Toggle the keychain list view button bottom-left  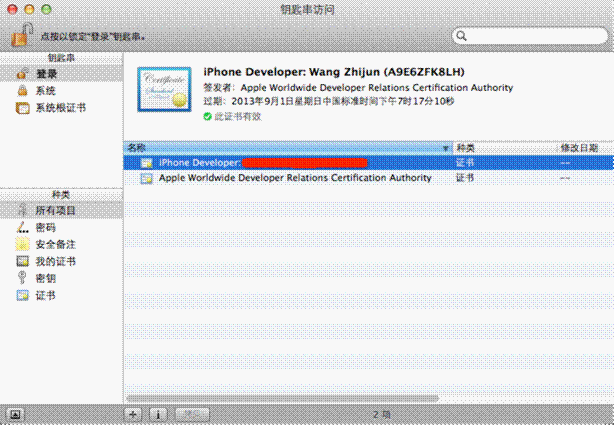(15, 414)
